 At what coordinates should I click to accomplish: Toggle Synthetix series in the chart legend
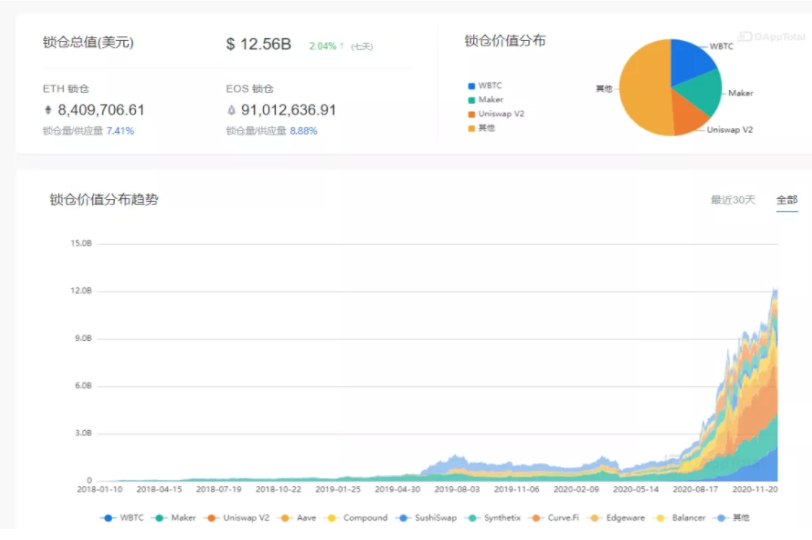pos(494,518)
